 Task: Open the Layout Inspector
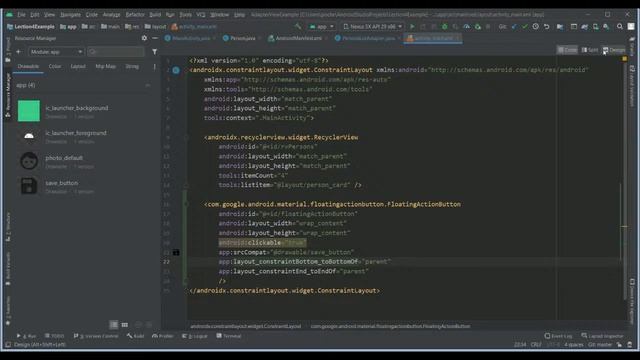click(x=602, y=336)
